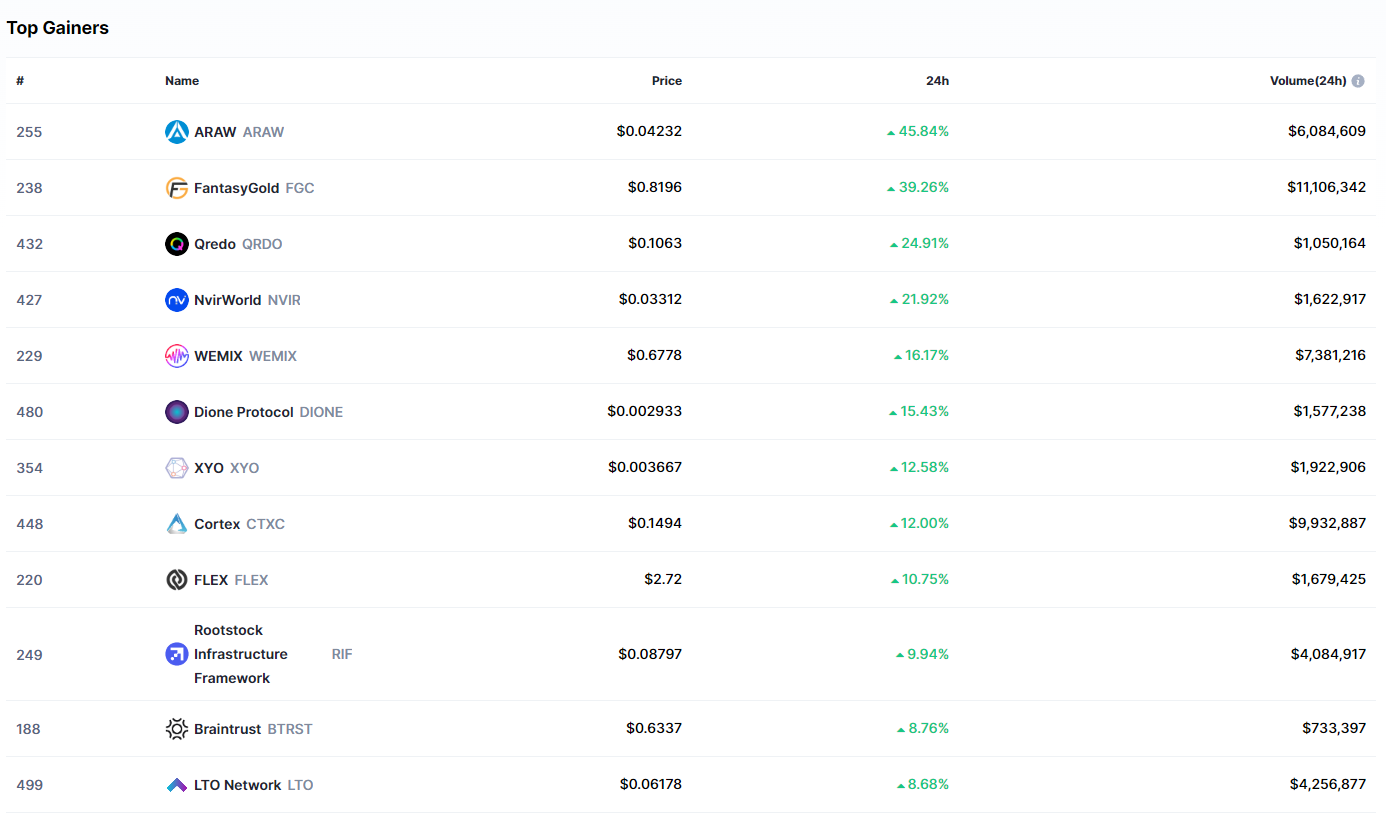
Task: Sort by the Name column header
Action: click(182, 81)
